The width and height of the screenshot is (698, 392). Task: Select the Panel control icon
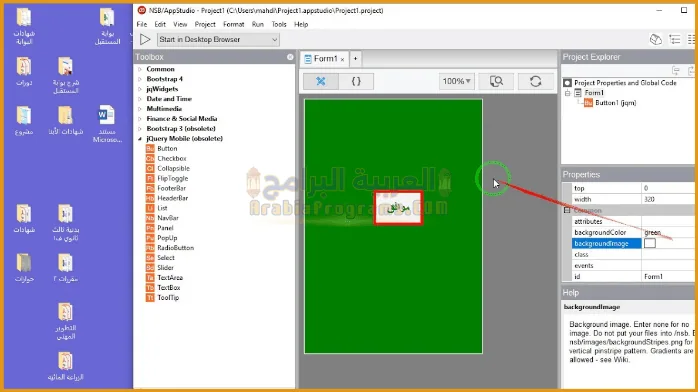pos(150,228)
